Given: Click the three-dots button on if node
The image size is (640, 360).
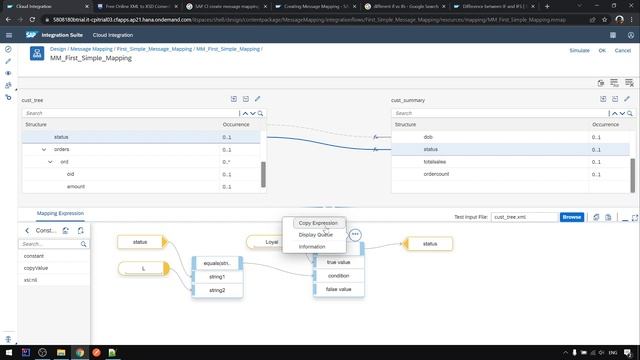Looking at the screenshot, I should coord(355,234).
